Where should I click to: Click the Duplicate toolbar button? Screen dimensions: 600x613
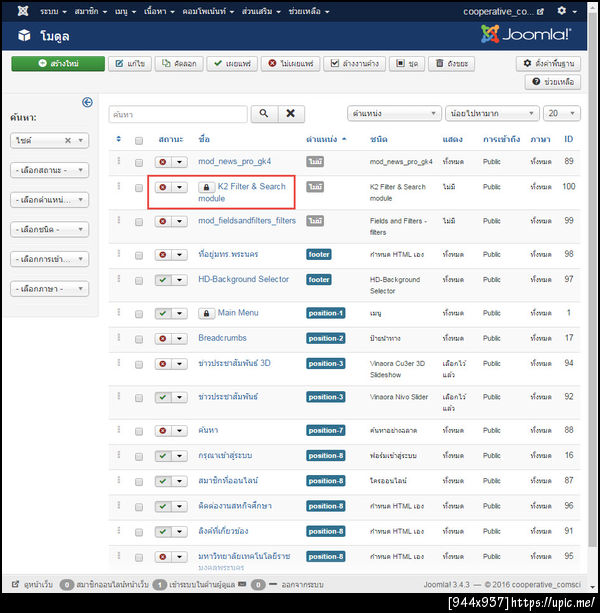point(179,63)
